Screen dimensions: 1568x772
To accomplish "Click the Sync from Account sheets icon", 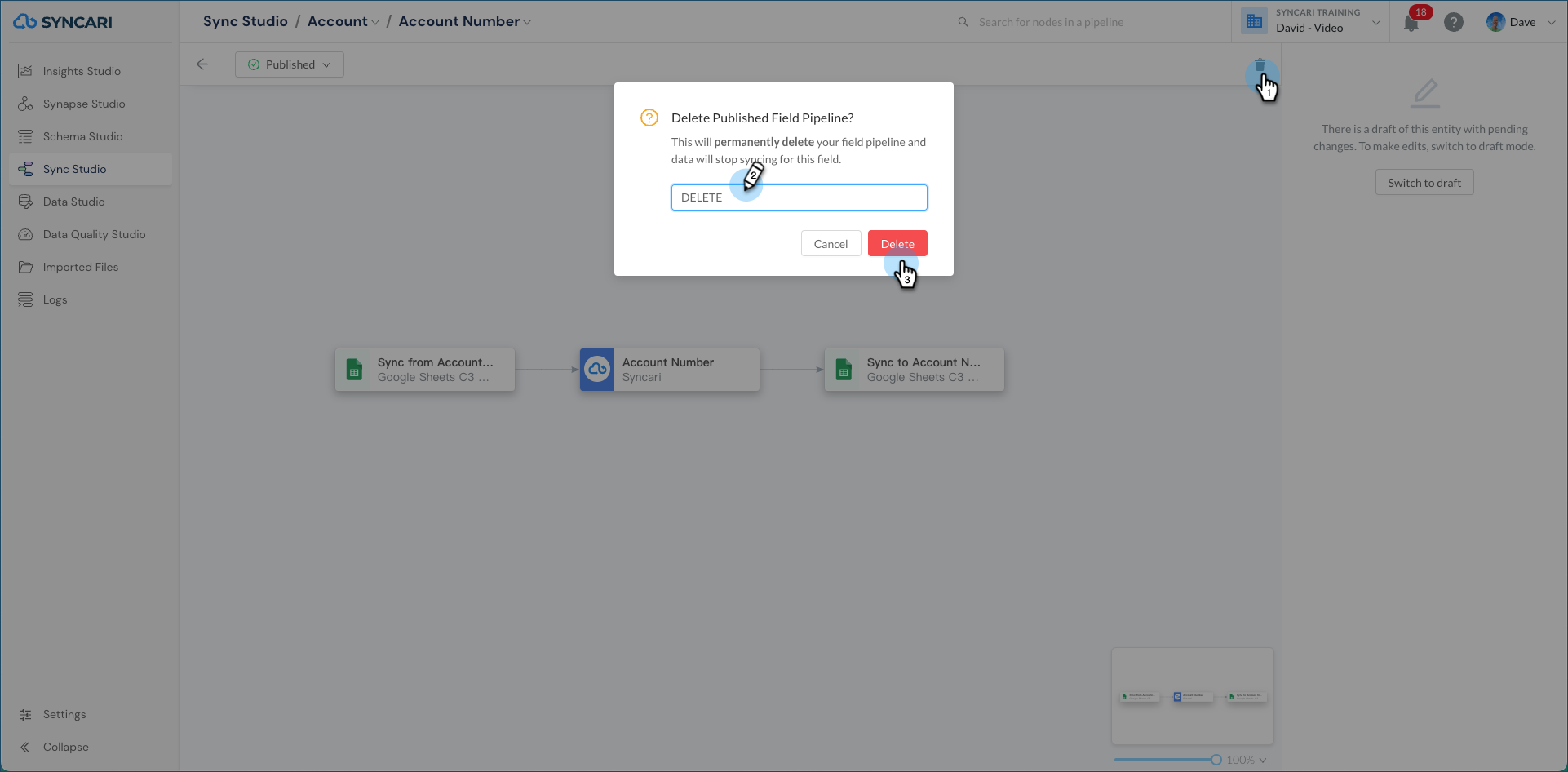I will click(354, 370).
